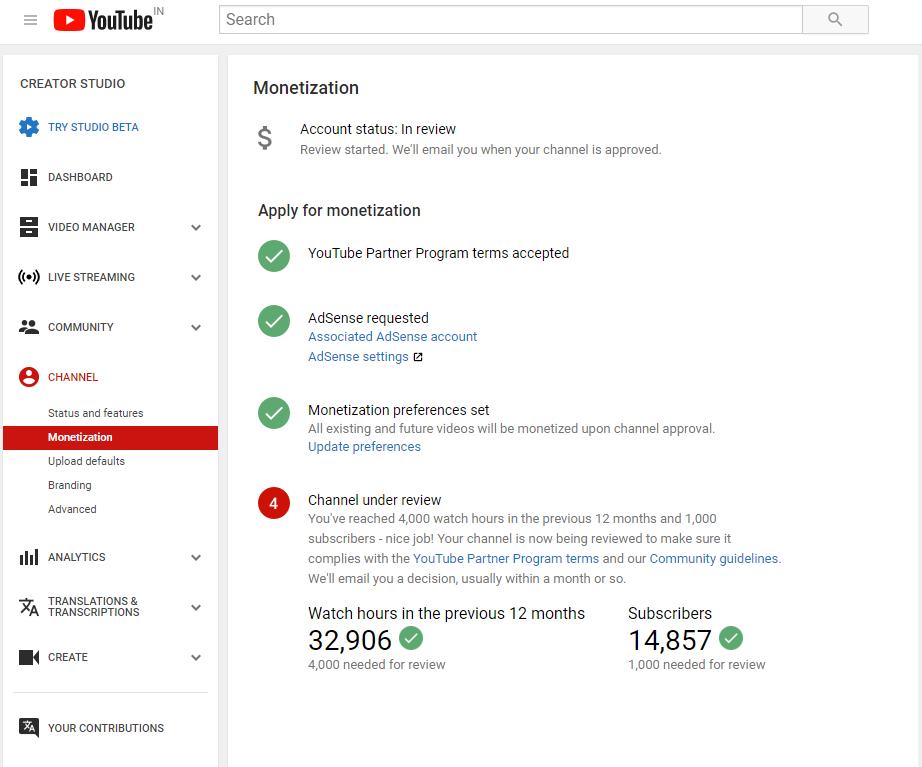
Task: Open Community guidelines link
Action: [x=714, y=558]
